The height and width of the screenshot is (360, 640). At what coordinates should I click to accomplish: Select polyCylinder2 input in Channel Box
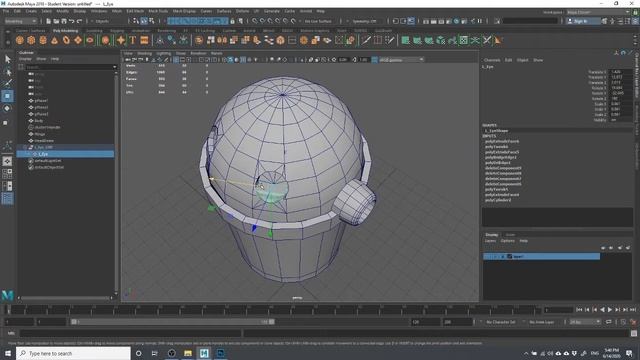(498, 200)
